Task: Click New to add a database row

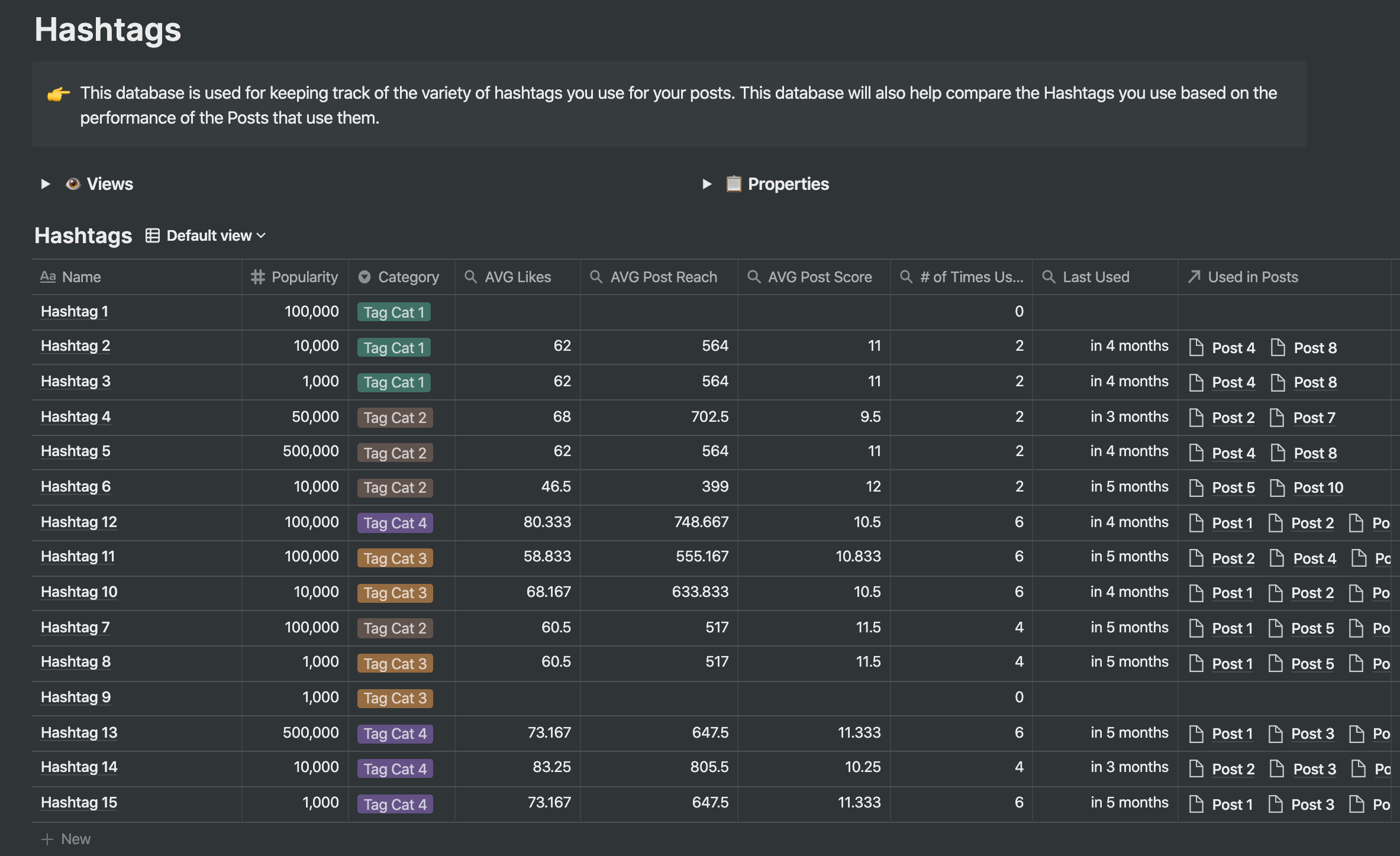Action: [76, 839]
